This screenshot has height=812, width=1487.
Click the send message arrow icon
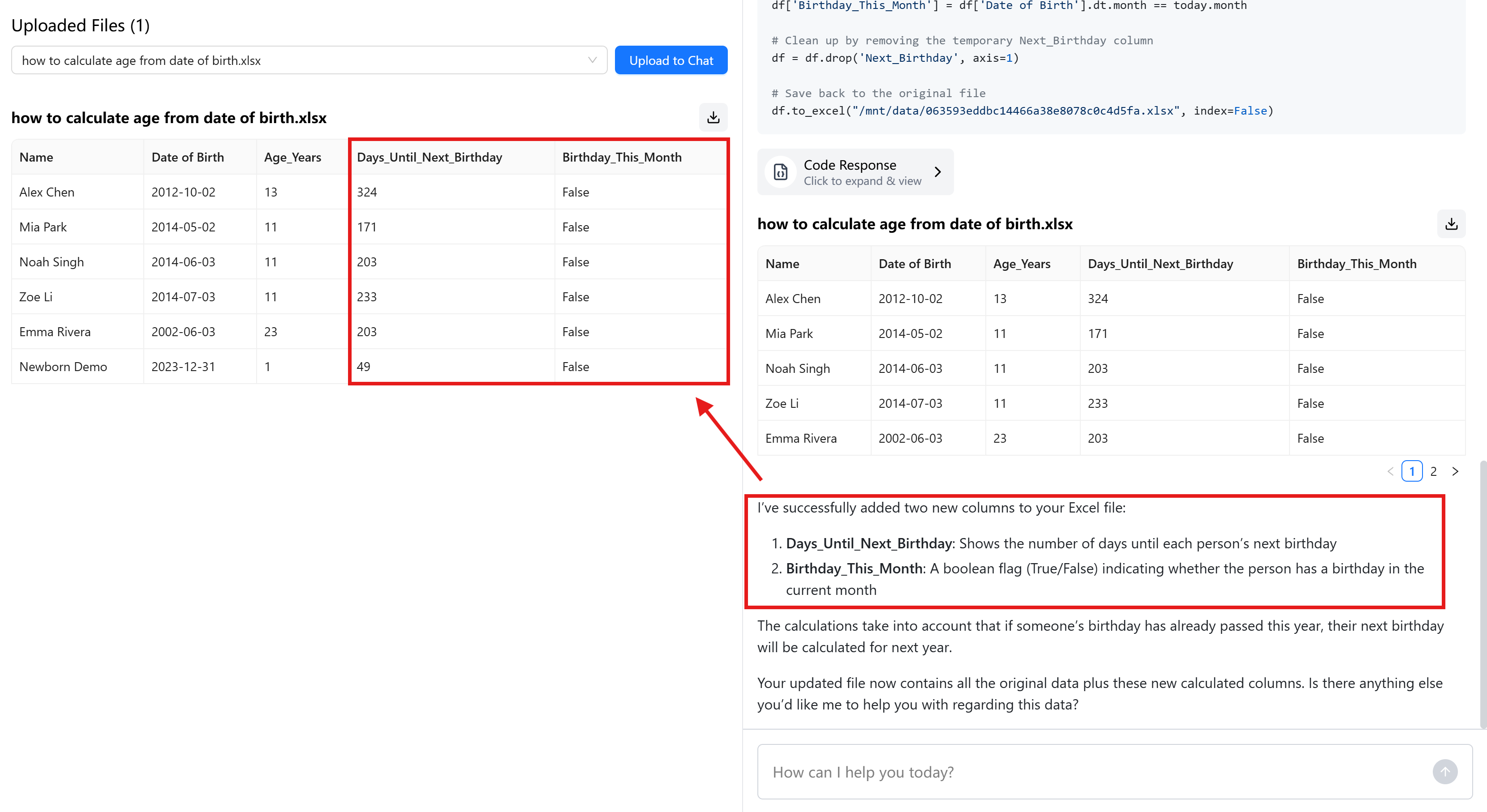click(x=1444, y=772)
